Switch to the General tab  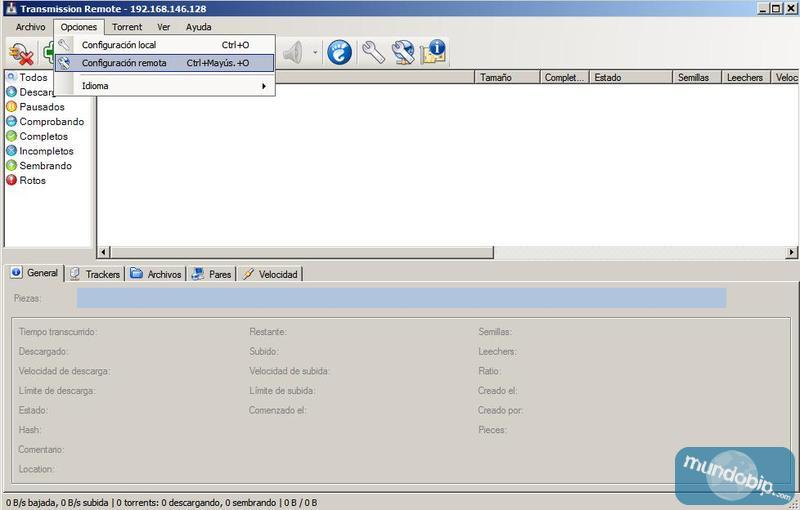point(35,273)
